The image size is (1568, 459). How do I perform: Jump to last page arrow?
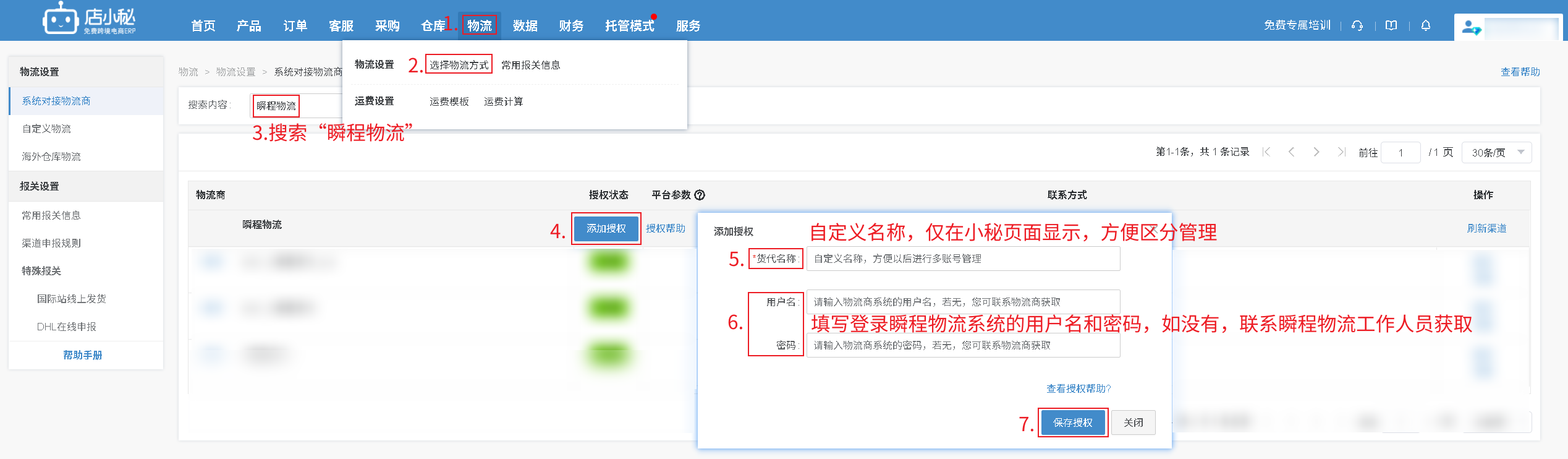[1341, 152]
